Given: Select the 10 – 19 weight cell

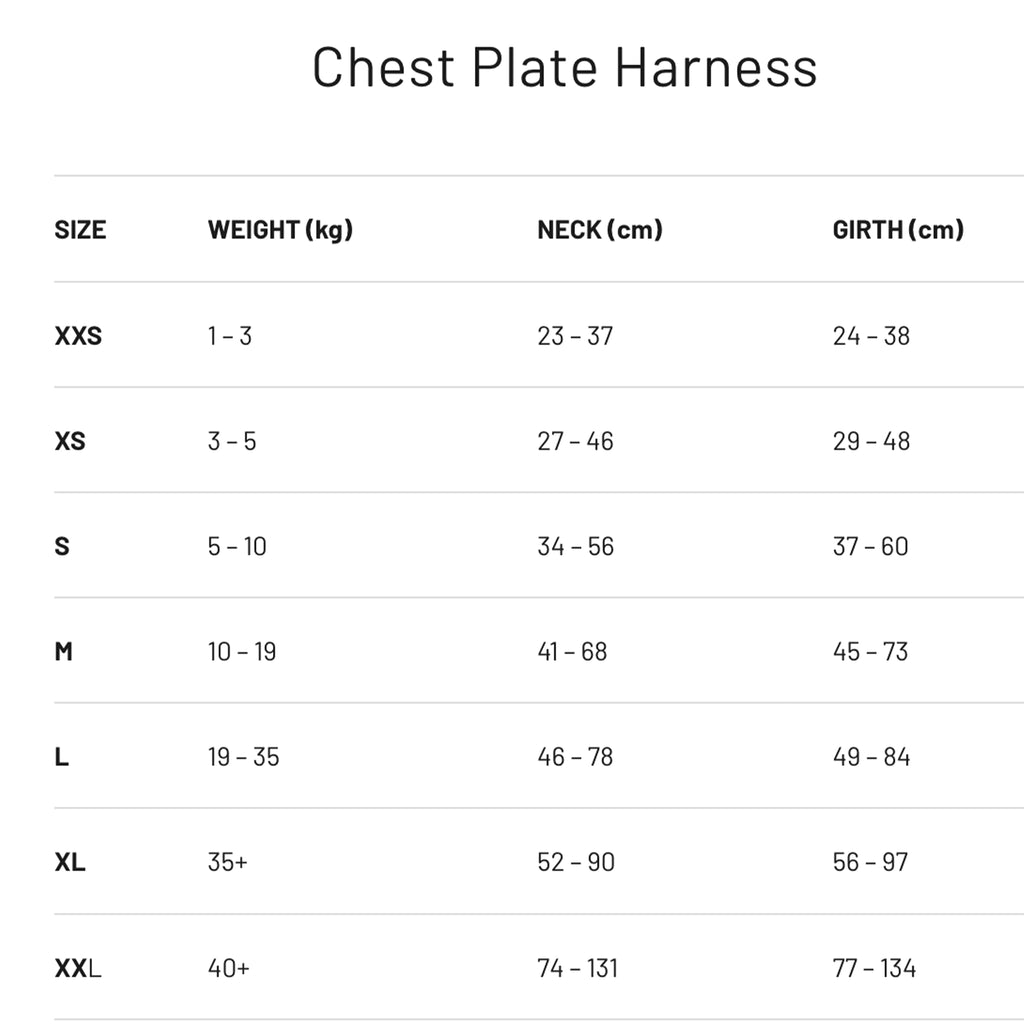Looking at the screenshot, I should (x=242, y=652).
